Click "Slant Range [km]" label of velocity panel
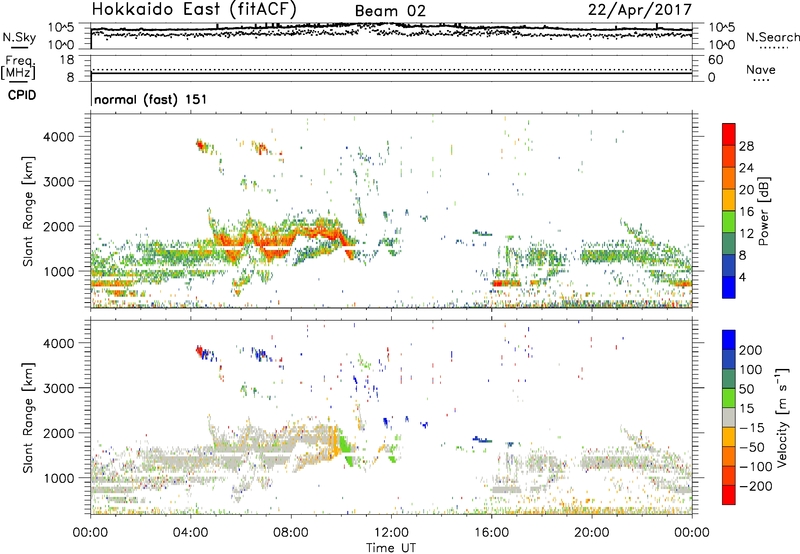Viewport: 800px width, 554px height. [x=28, y=418]
